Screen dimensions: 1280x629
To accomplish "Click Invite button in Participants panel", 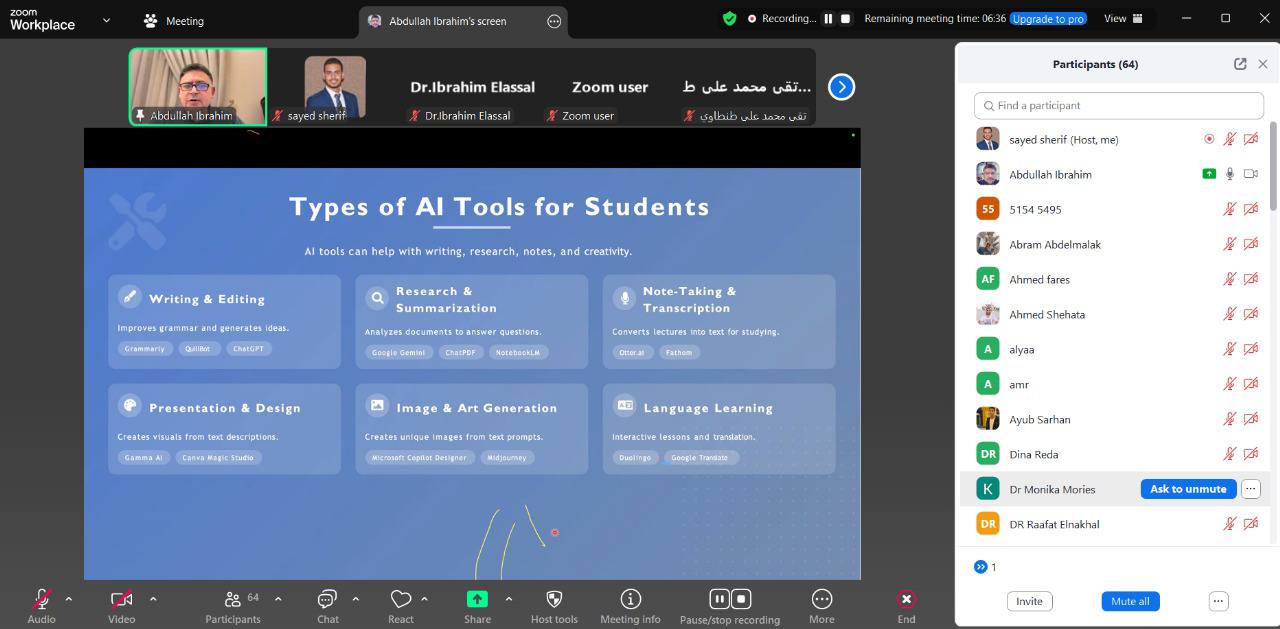I will 1029,601.
